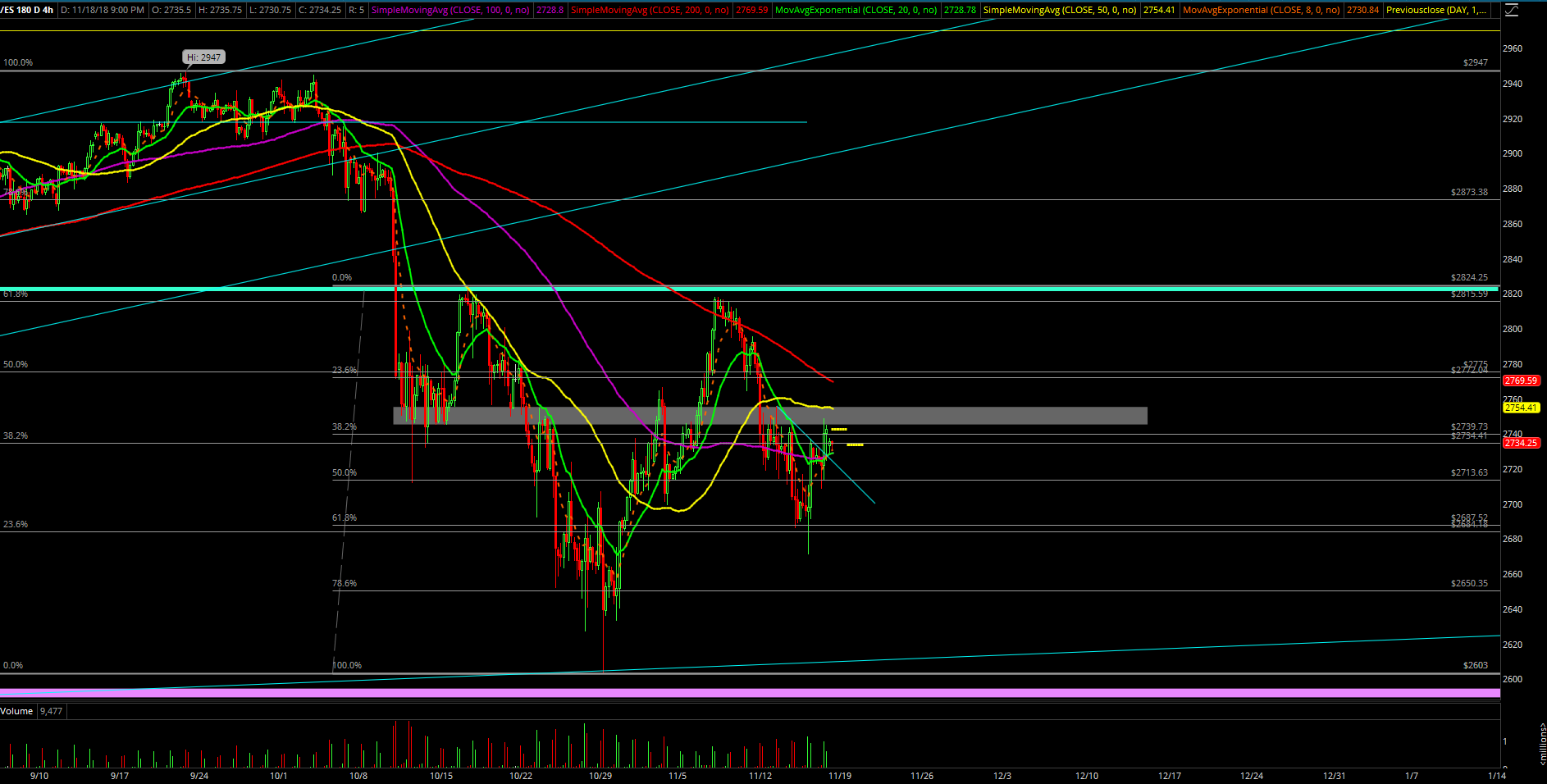Click the 2900 level on price axis
This screenshot has width=1547, height=784.
pos(1512,153)
